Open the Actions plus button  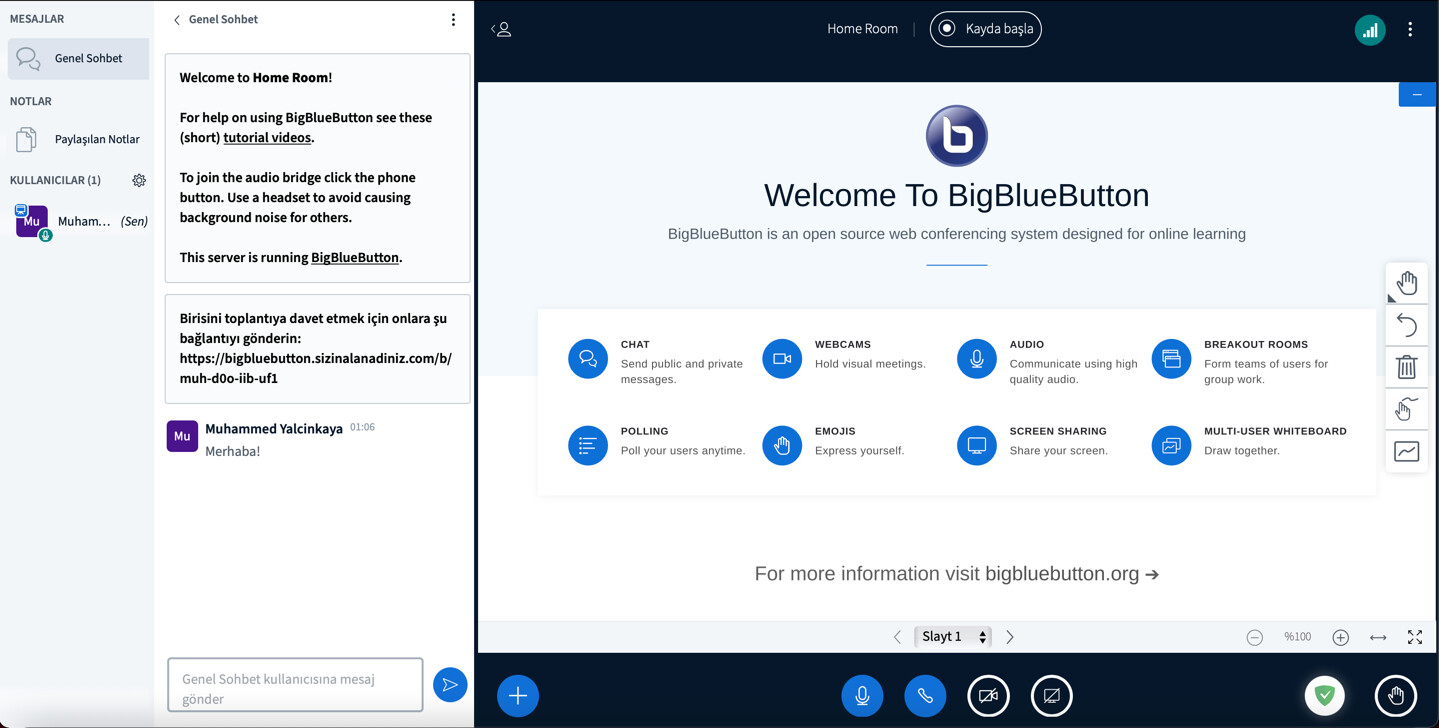coord(518,696)
